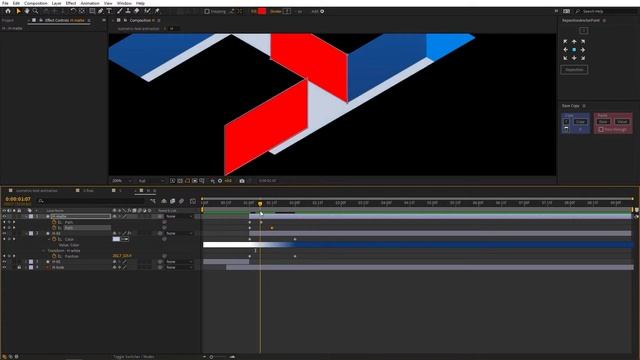Toggle the lock on layer 4
Screen dimensions: 640x360
click(x=19, y=267)
